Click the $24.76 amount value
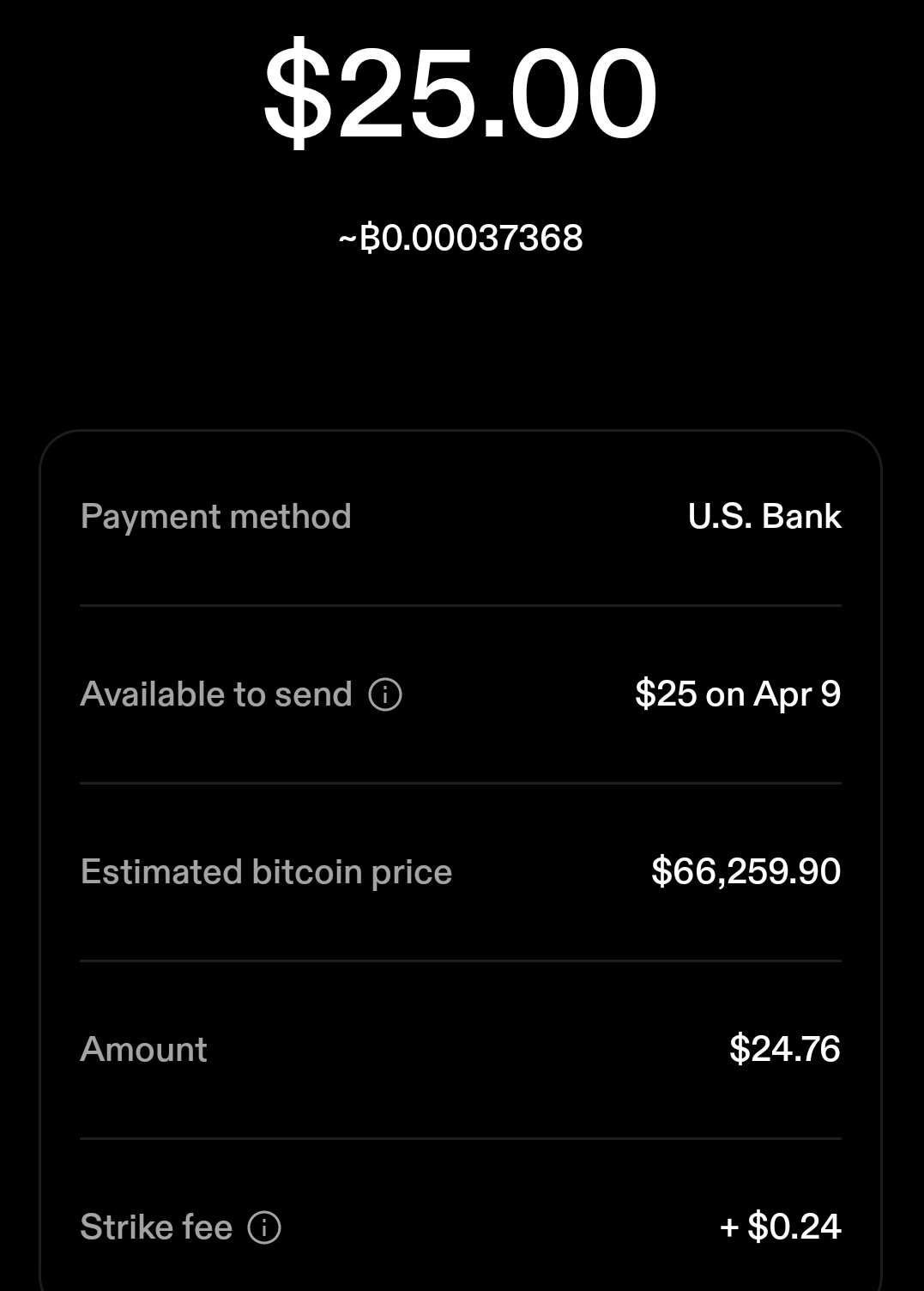The width and height of the screenshot is (924, 1291). coord(784,1050)
